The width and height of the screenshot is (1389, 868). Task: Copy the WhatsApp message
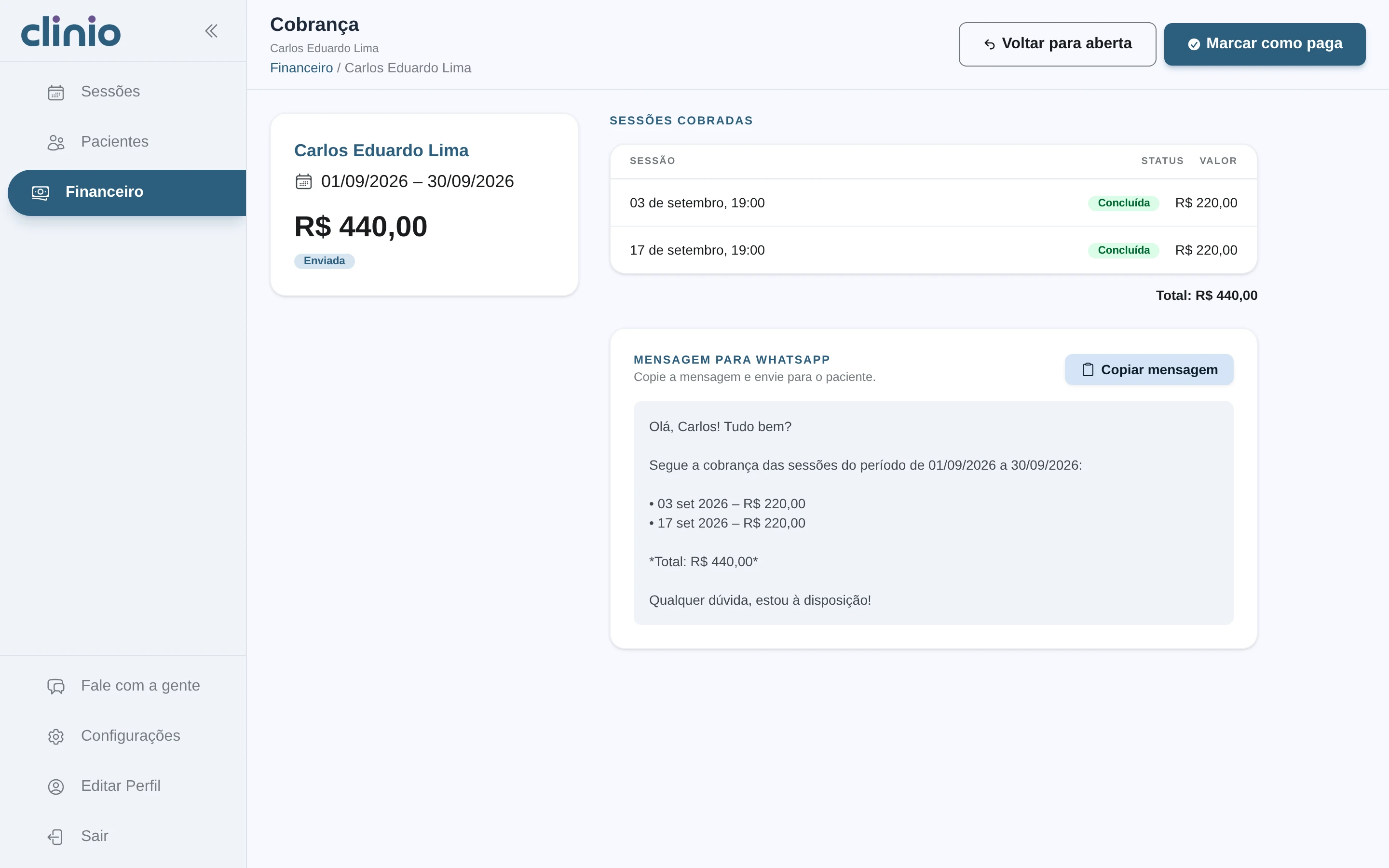coord(1148,370)
